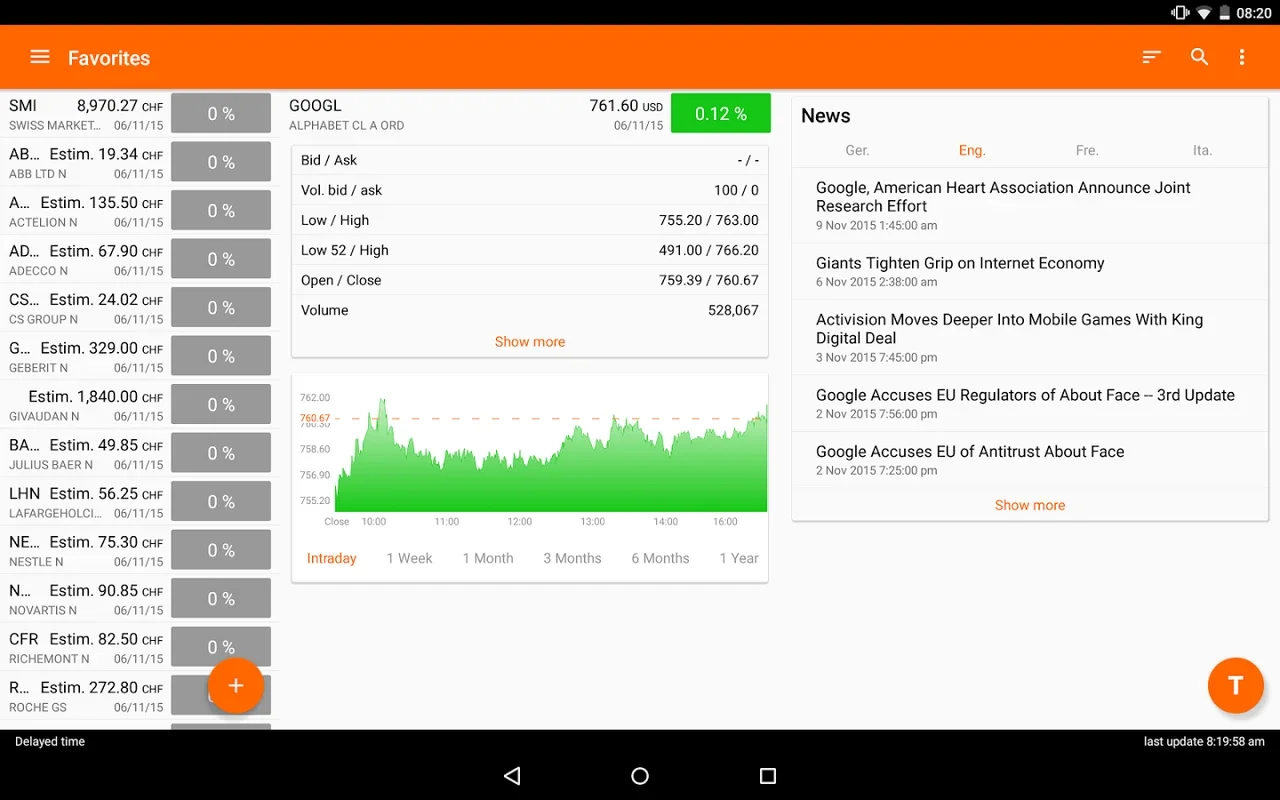Screen dimensions: 1280x800
Task: Toggle ABB LTD N percent button
Action: (221, 162)
